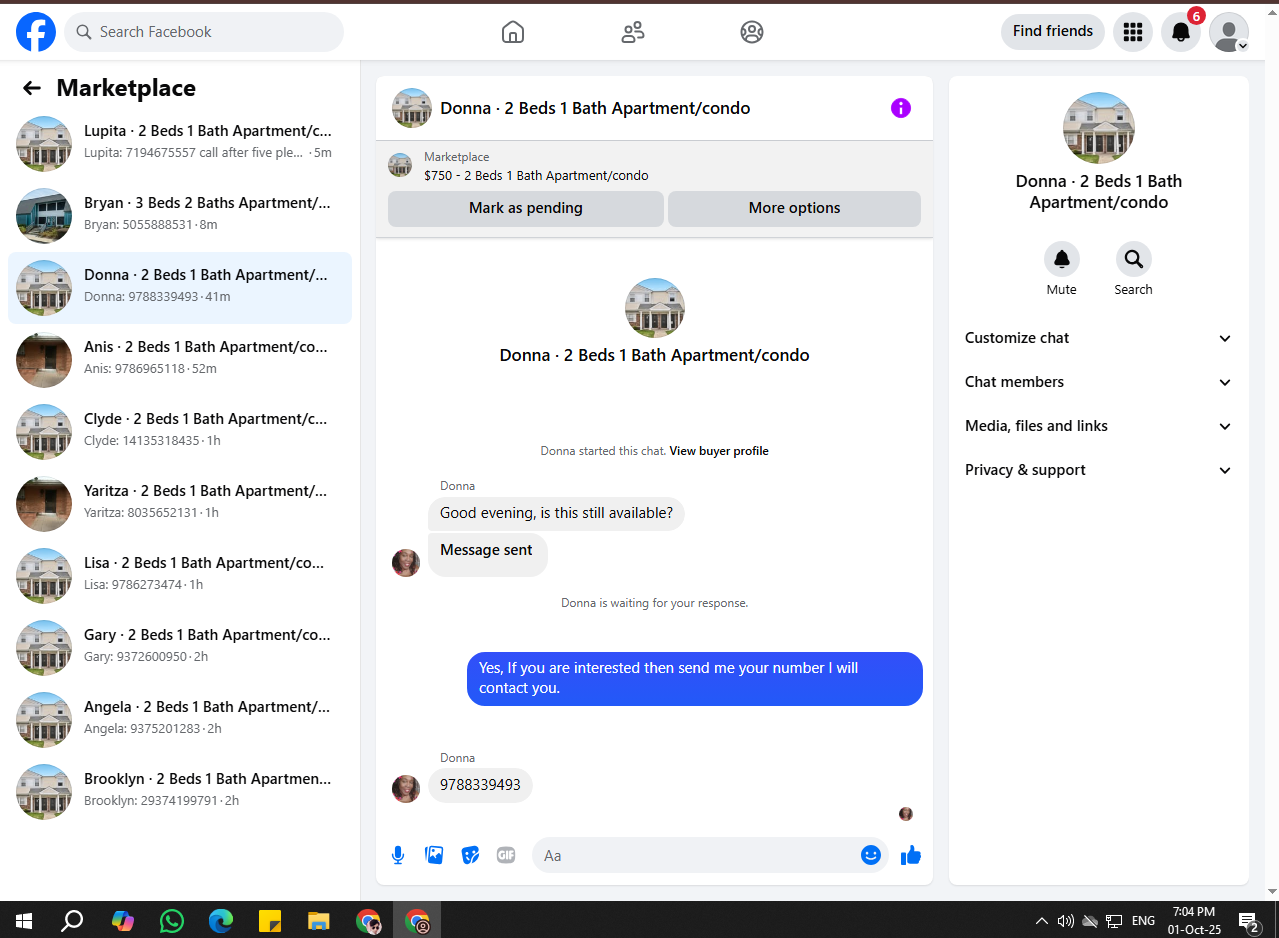
Task: Open the $750 Marketplace listing banner
Action: point(654,166)
